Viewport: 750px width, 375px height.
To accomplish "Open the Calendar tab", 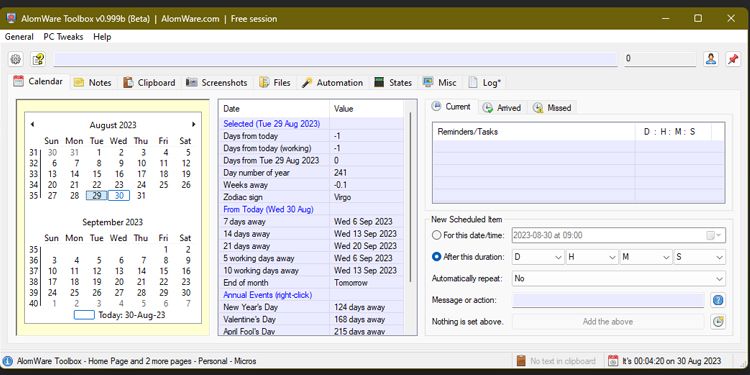I will pyautogui.click(x=39, y=81).
